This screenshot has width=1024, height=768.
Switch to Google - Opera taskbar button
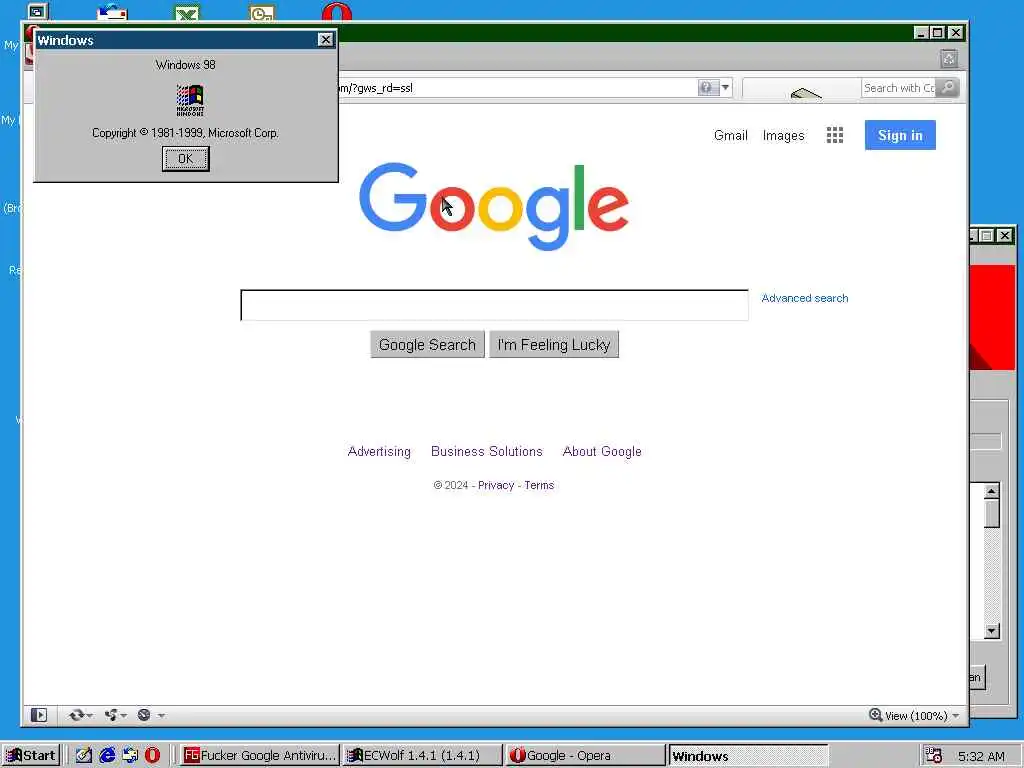(x=586, y=756)
